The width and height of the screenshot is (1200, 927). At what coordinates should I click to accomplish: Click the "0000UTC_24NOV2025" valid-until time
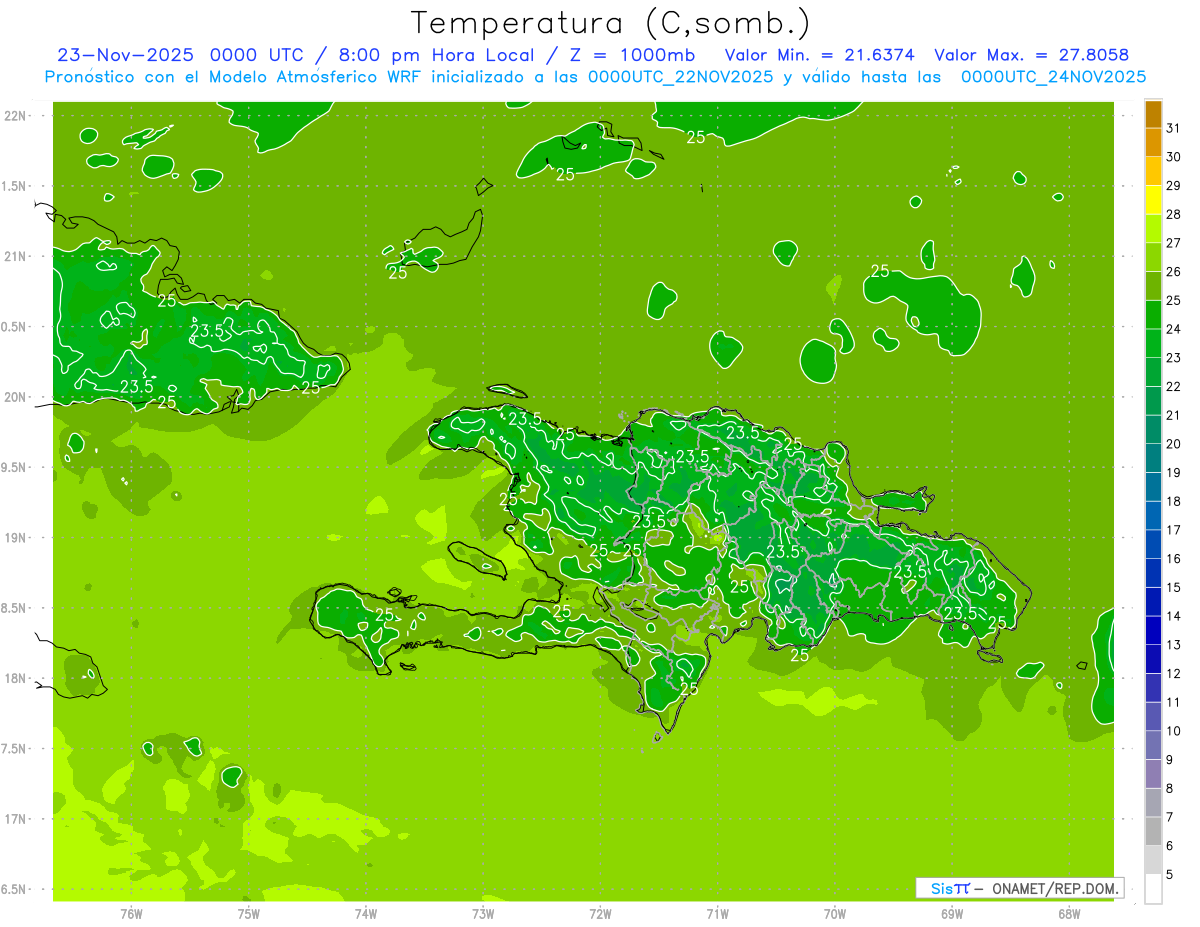coord(1053,77)
